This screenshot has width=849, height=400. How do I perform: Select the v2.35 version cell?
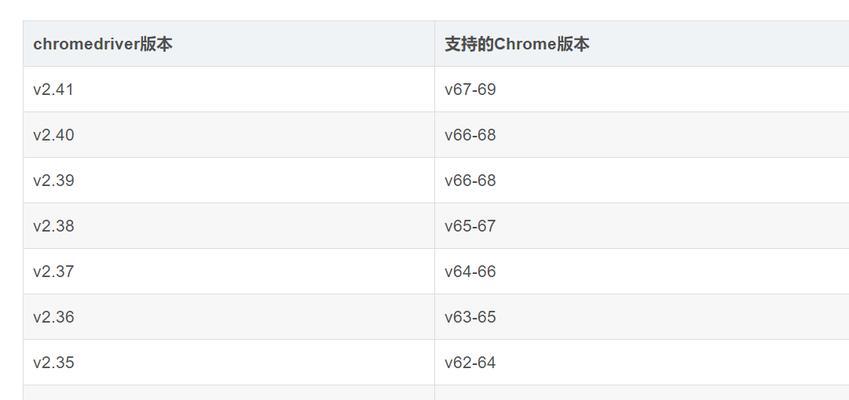click(228, 362)
